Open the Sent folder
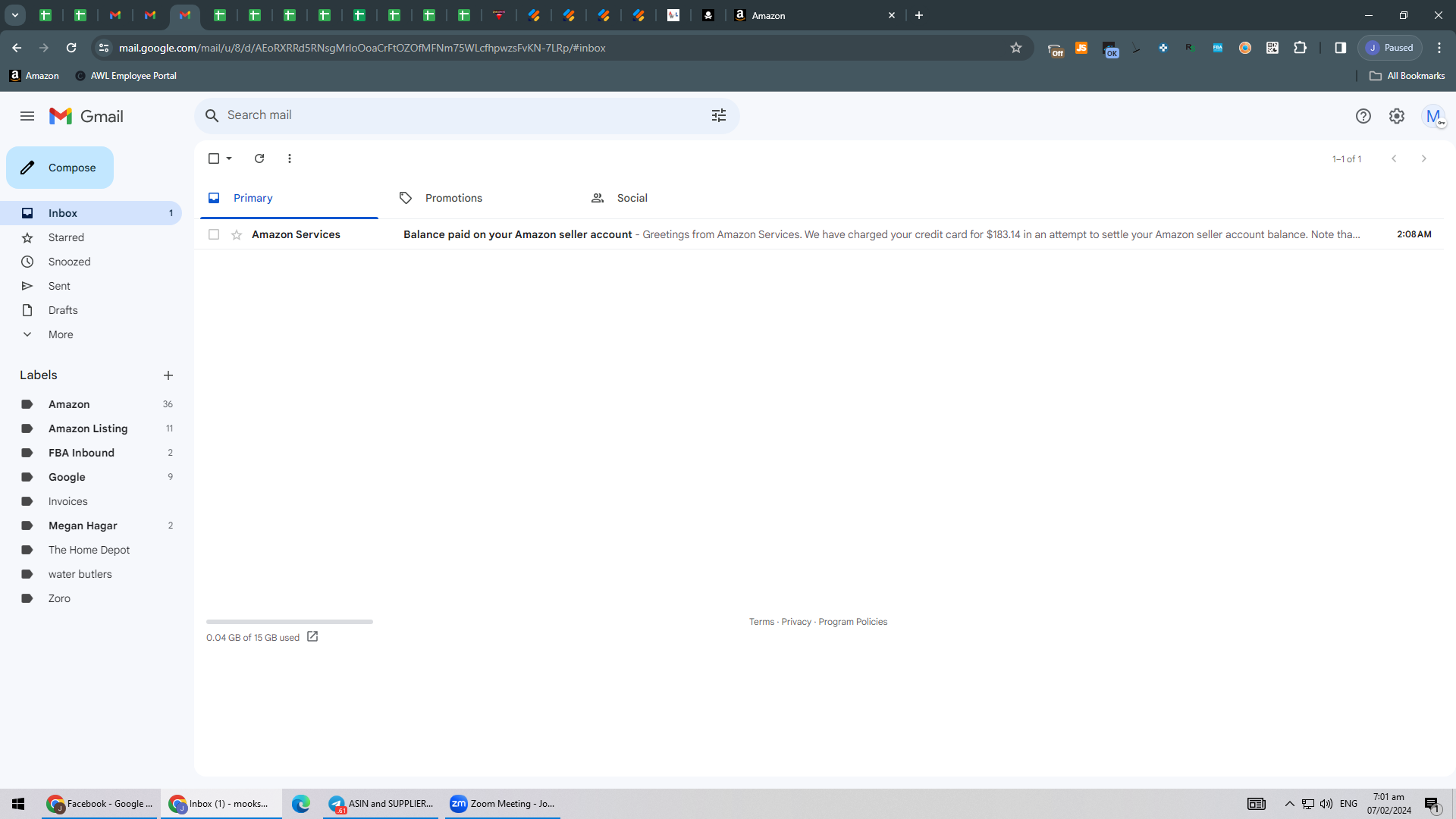Viewport: 1456px width, 819px height. pyautogui.click(x=91, y=286)
